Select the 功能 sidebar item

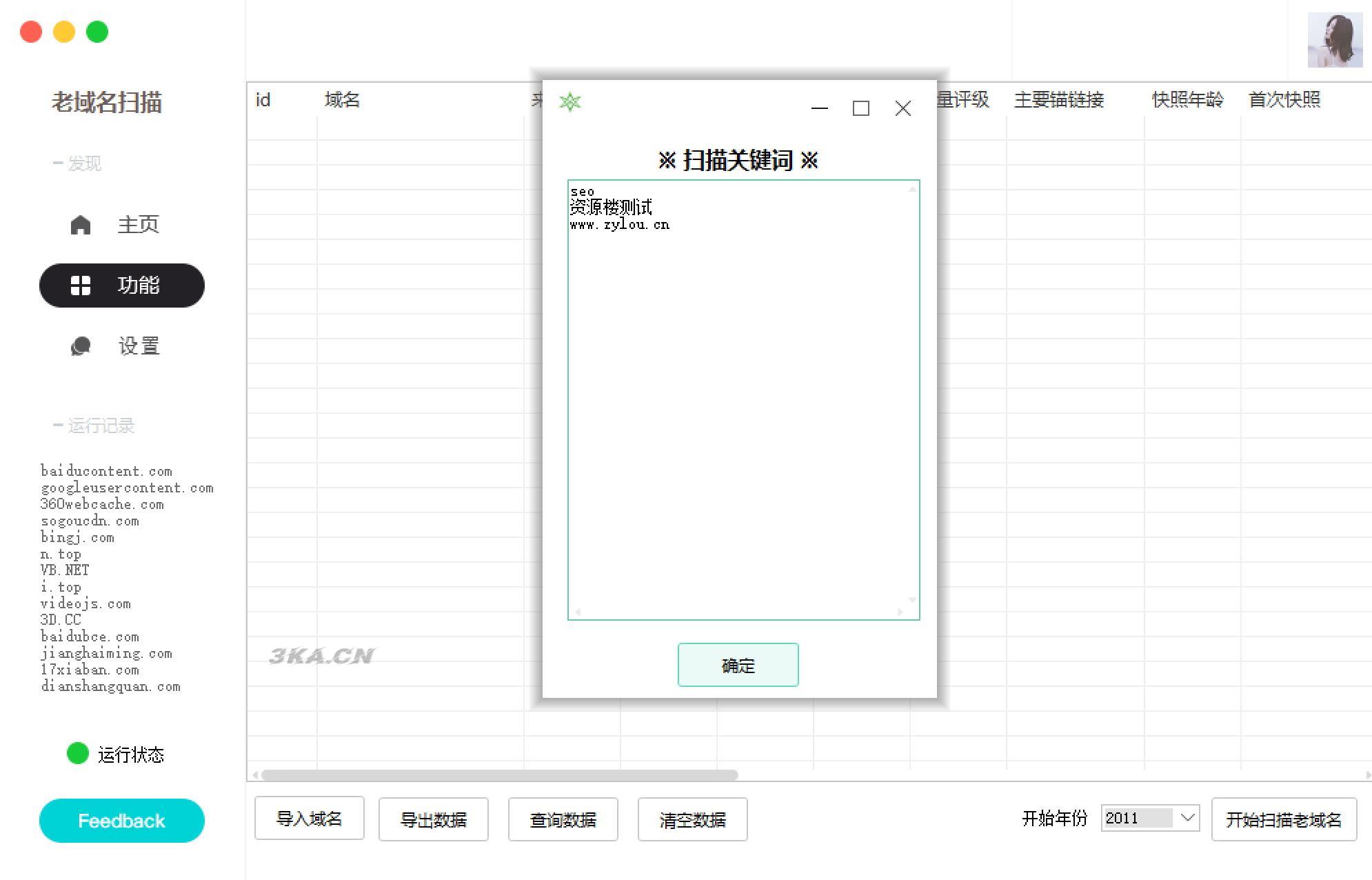[x=122, y=286]
